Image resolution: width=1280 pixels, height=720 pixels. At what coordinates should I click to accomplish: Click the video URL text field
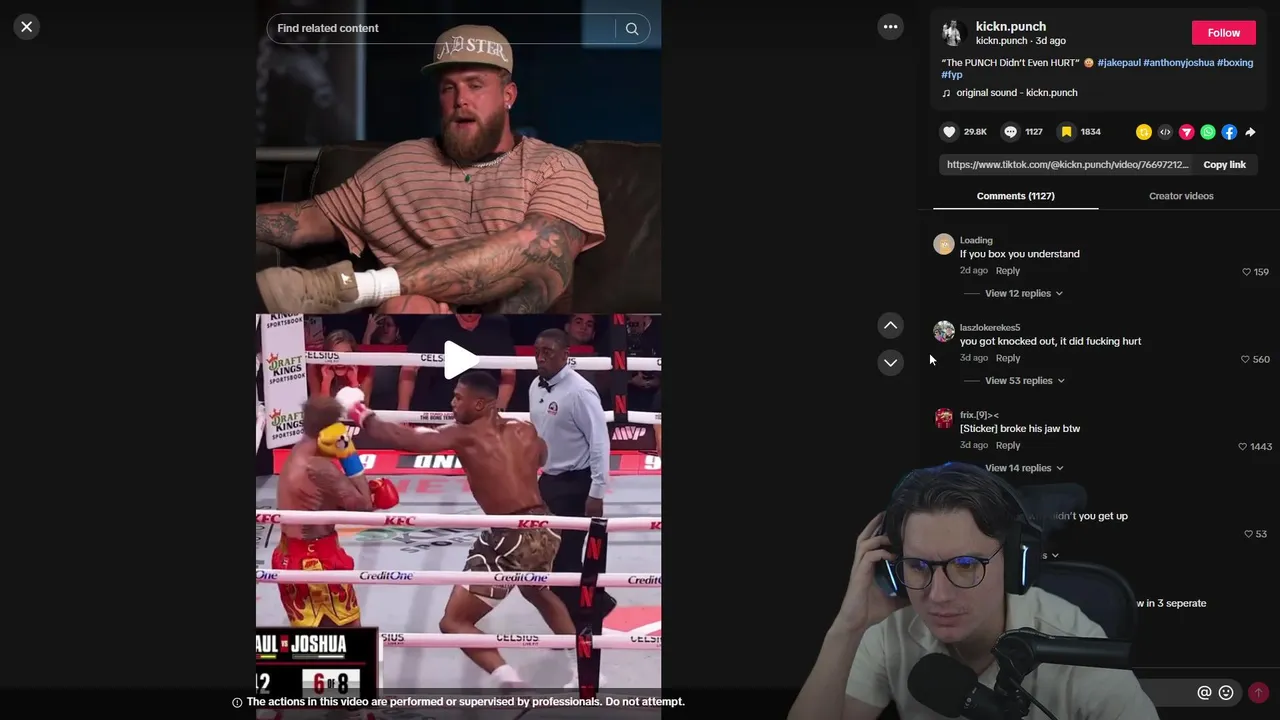[1067, 165]
